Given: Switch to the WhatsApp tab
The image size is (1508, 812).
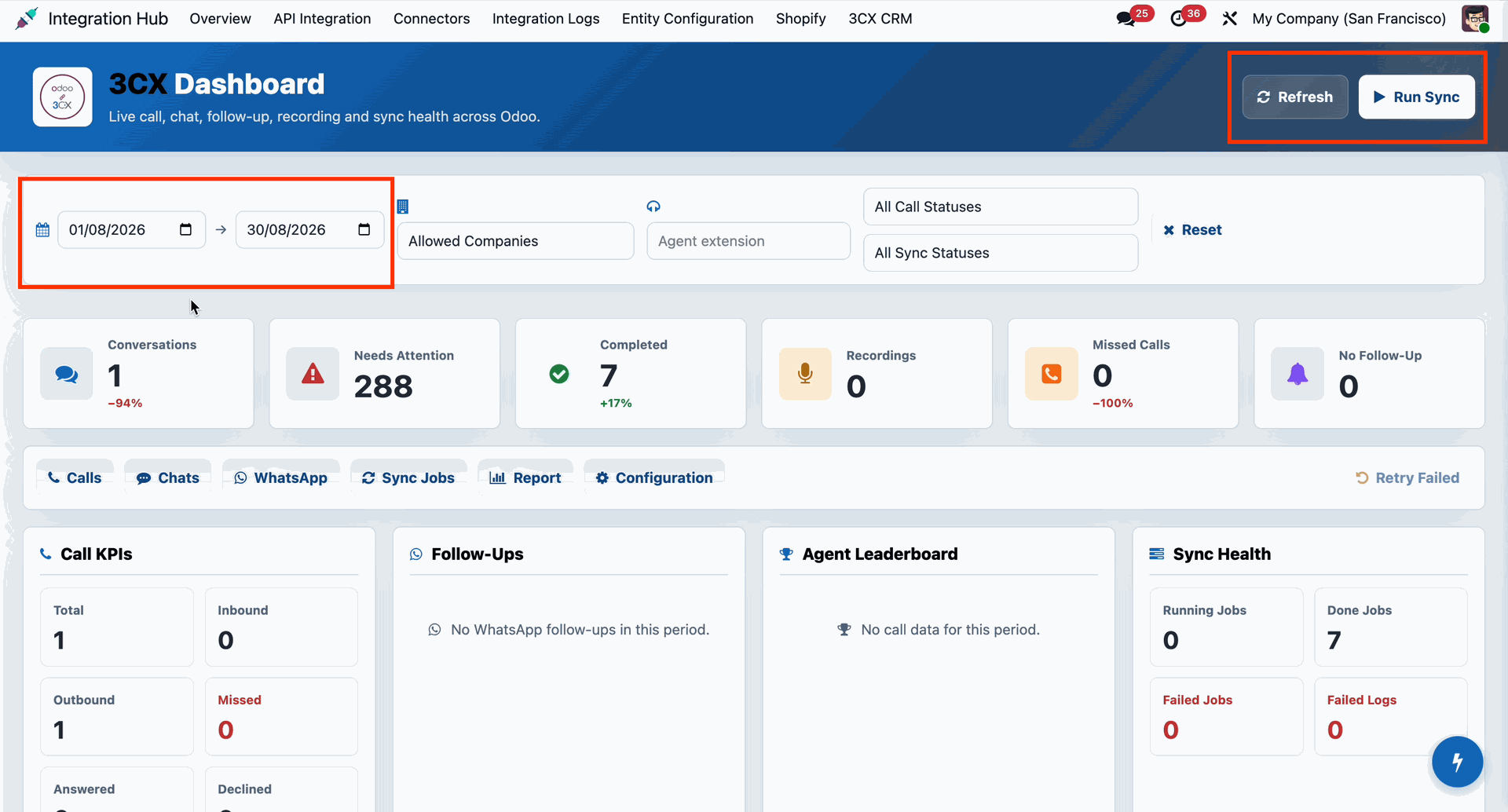Looking at the screenshot, I should pos(281,477).
